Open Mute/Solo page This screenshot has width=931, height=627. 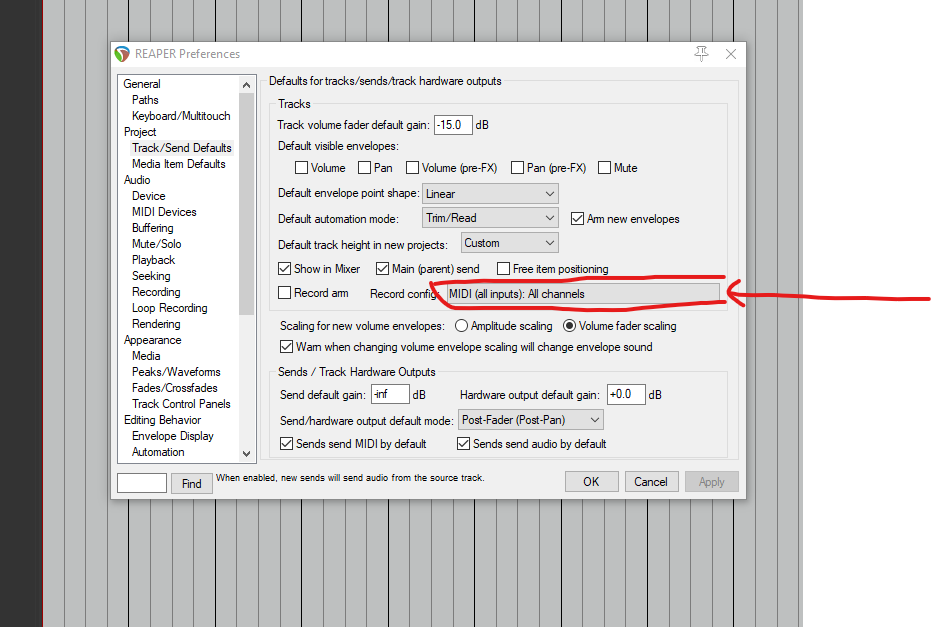point(157,244)
